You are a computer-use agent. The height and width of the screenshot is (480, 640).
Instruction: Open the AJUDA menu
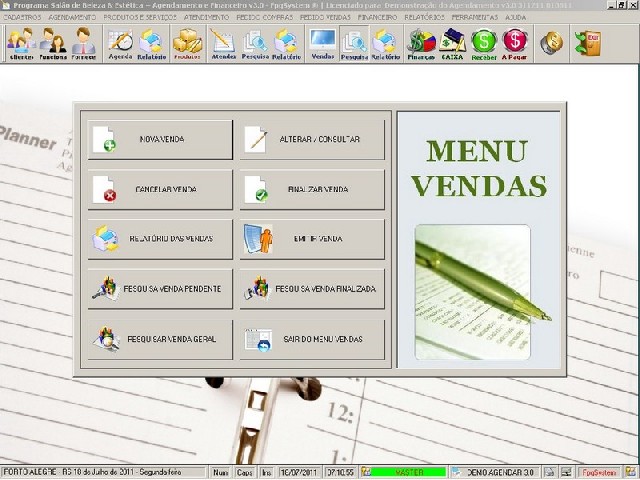point(516,18)
